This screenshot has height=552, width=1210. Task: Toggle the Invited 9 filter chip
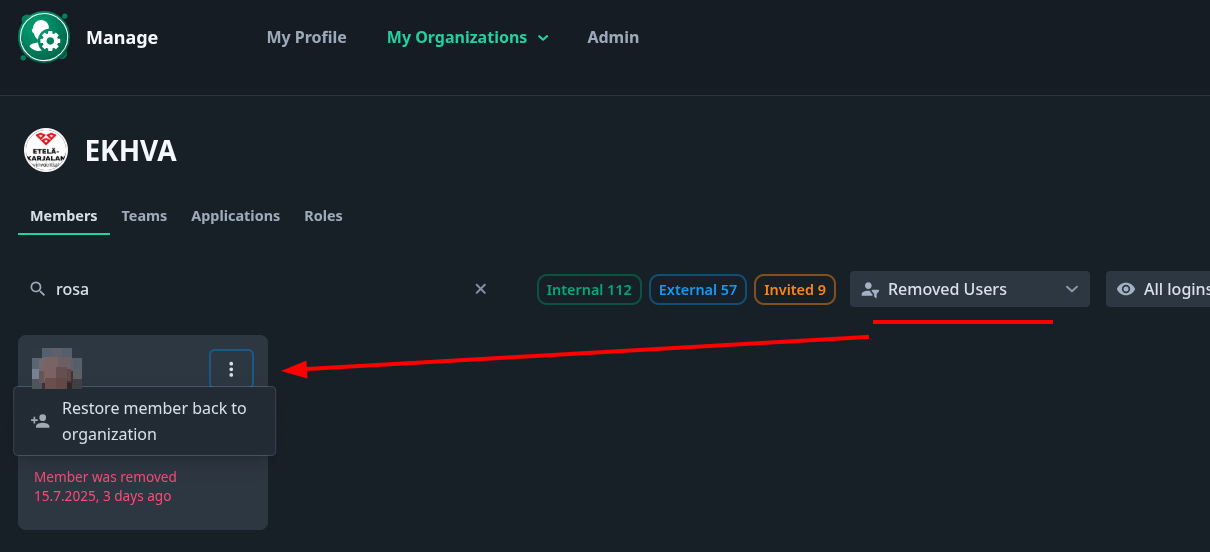pyautogui.click(x=795, y=290)
